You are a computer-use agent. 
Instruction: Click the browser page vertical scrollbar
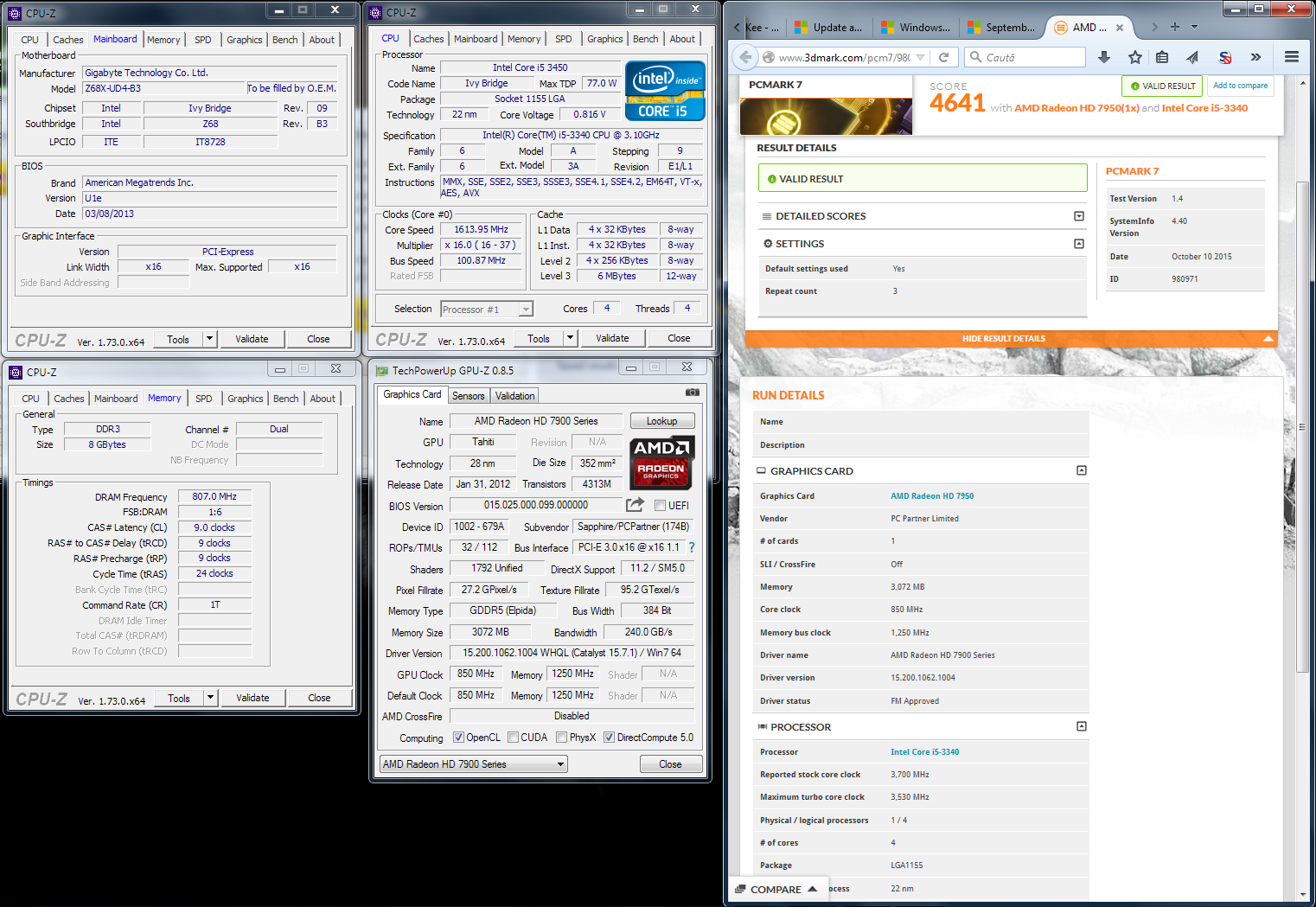point(1303,428)
